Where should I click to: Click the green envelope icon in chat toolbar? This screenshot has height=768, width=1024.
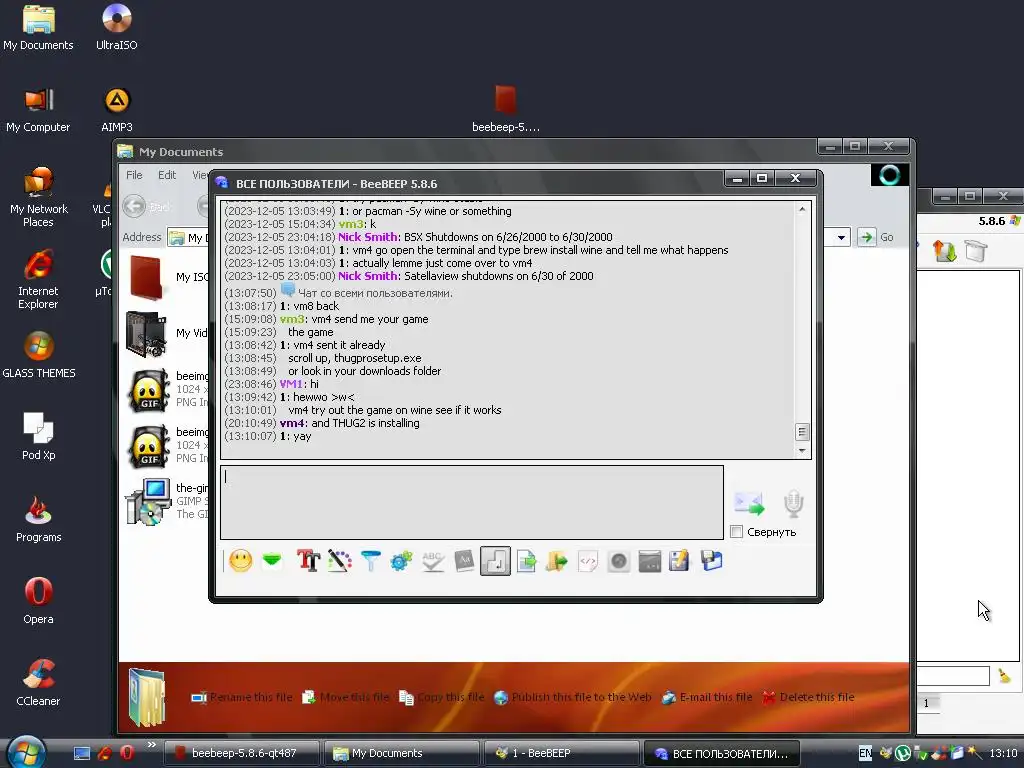pos(272,560)
